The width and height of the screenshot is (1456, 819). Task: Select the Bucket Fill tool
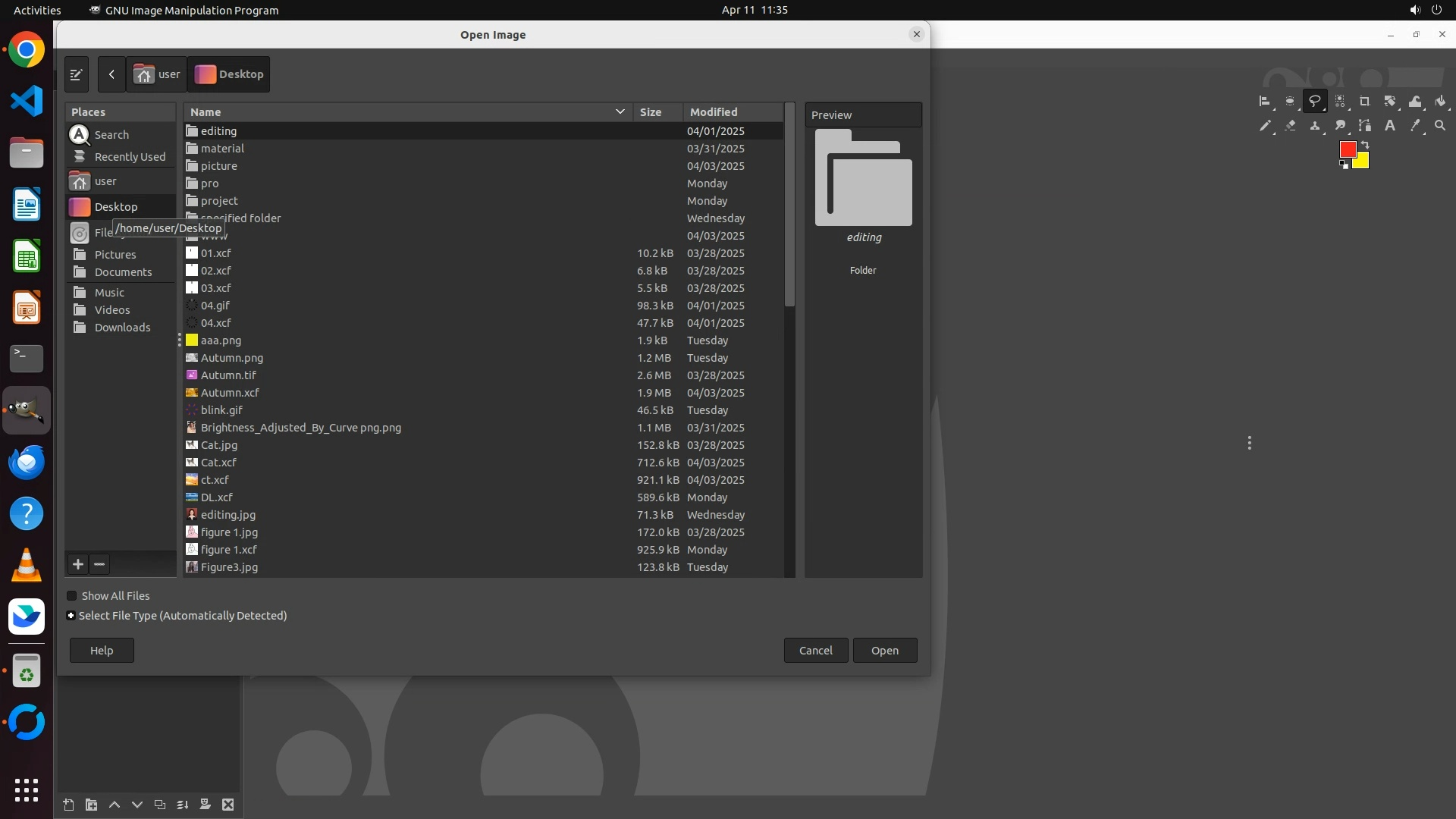(1440, 101)
